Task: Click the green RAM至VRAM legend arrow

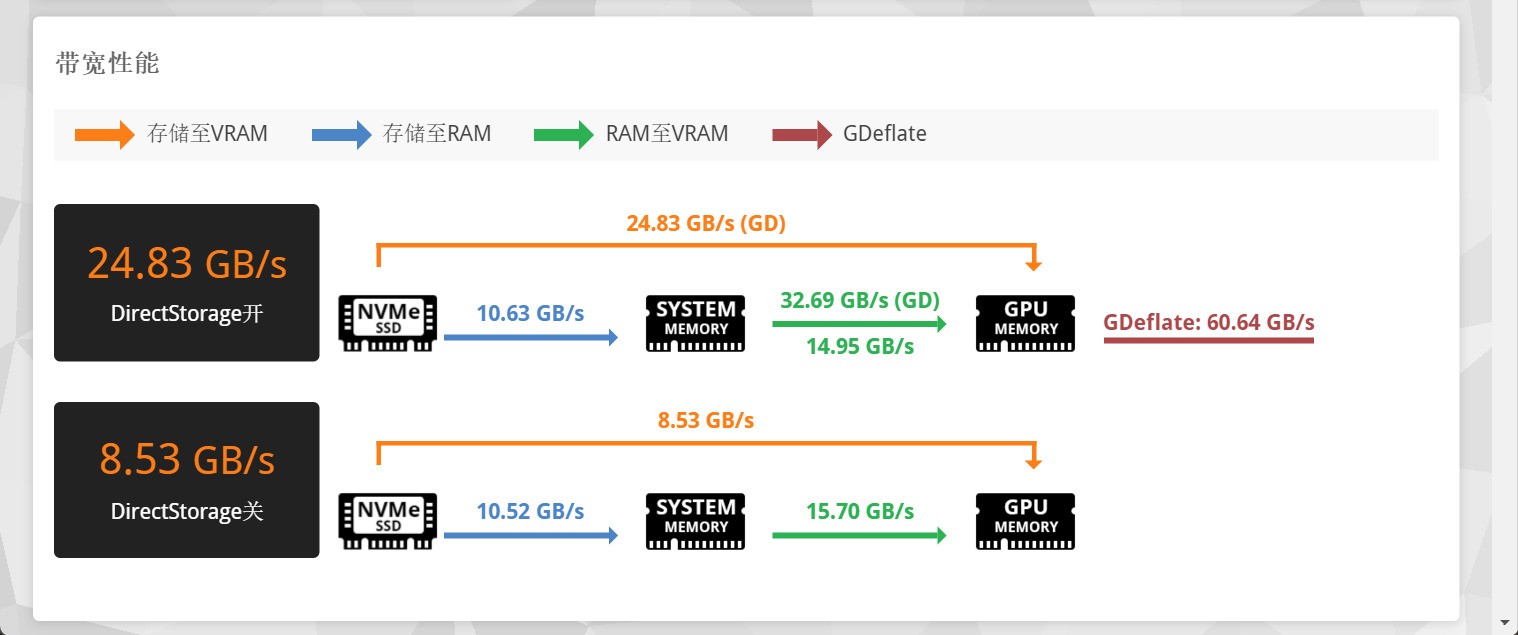Action: pyautogui.click(x=564, y=134)
